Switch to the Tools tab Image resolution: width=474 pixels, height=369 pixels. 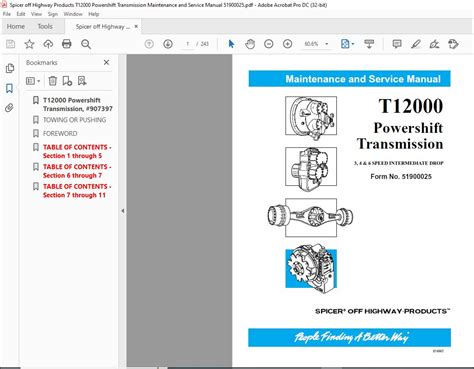click(45, 26)
